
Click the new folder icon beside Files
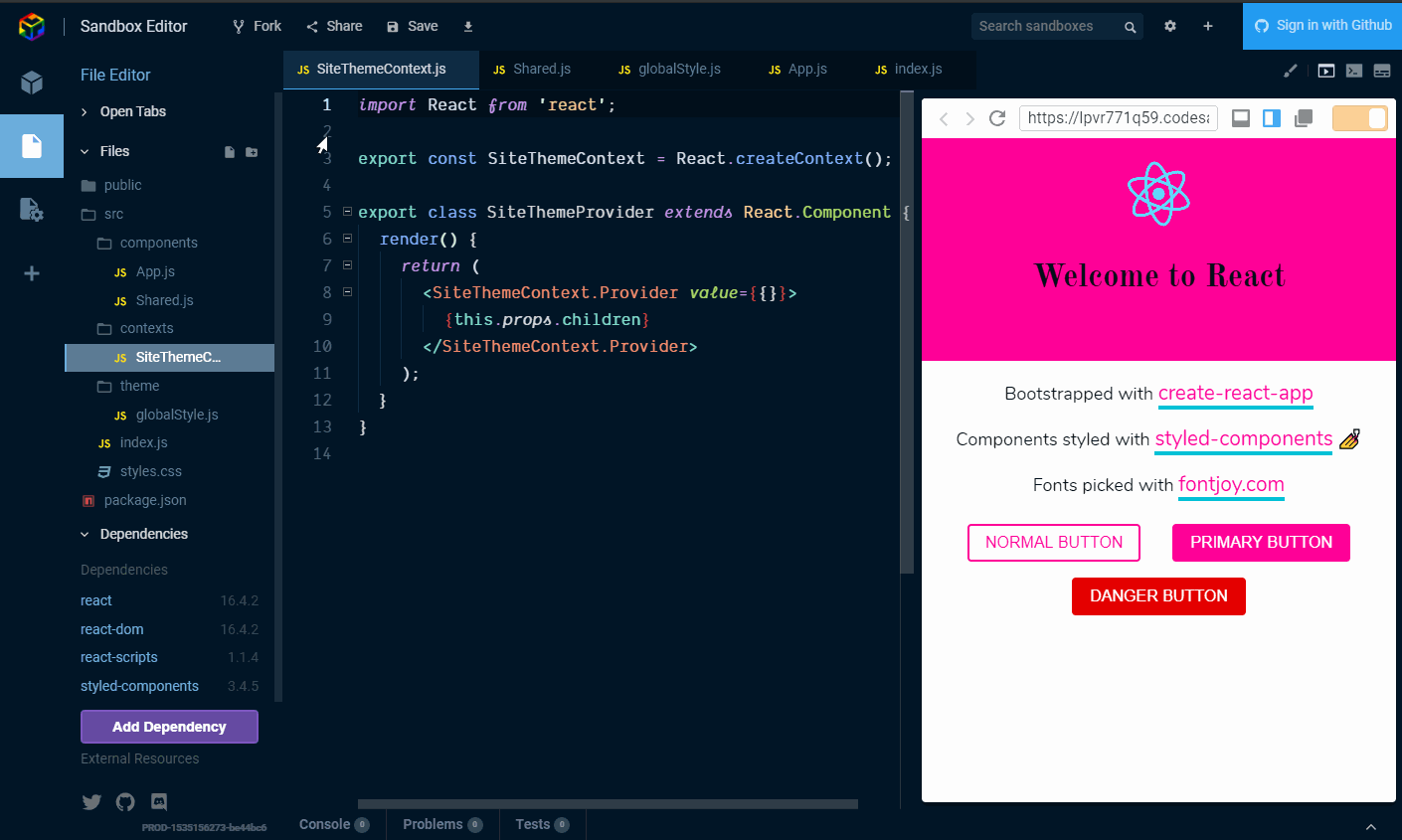tap(252, 152)
